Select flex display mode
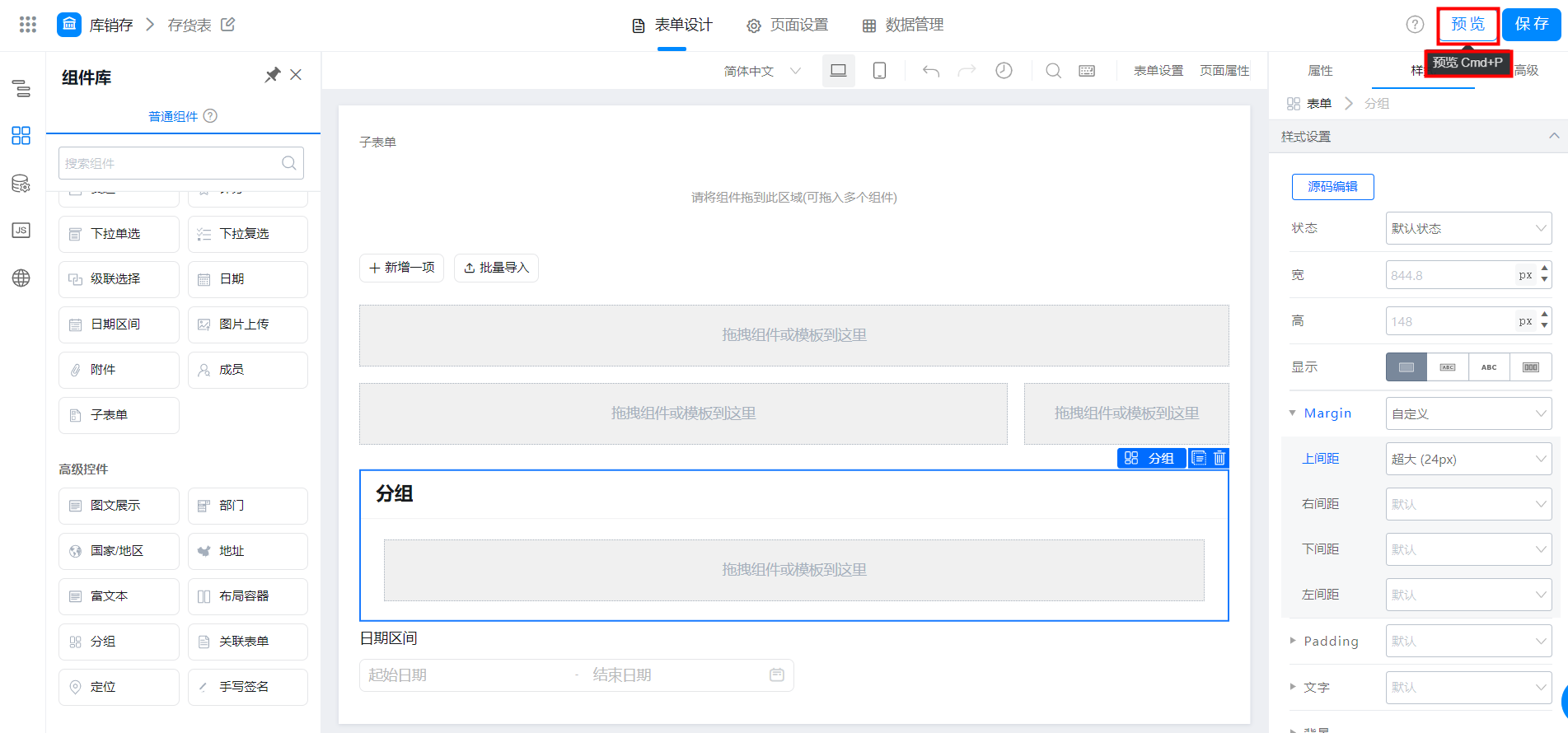The height and width of the screenshot is (733, 1568). pos(1531,367)
